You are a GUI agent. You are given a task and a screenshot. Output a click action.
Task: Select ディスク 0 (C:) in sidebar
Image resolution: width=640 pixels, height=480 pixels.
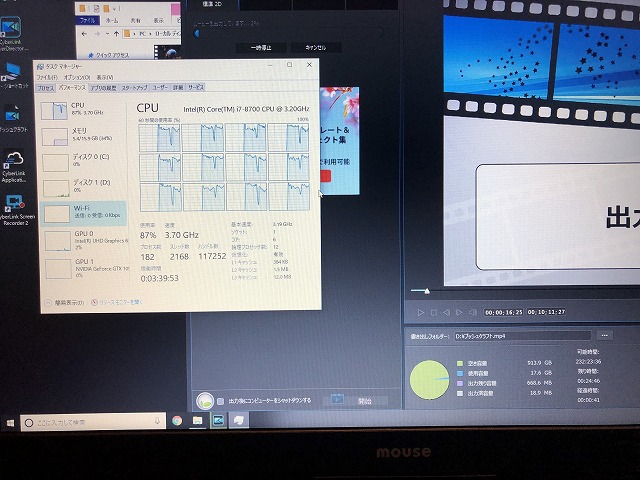pyautogui.click(x=83, y=162)
